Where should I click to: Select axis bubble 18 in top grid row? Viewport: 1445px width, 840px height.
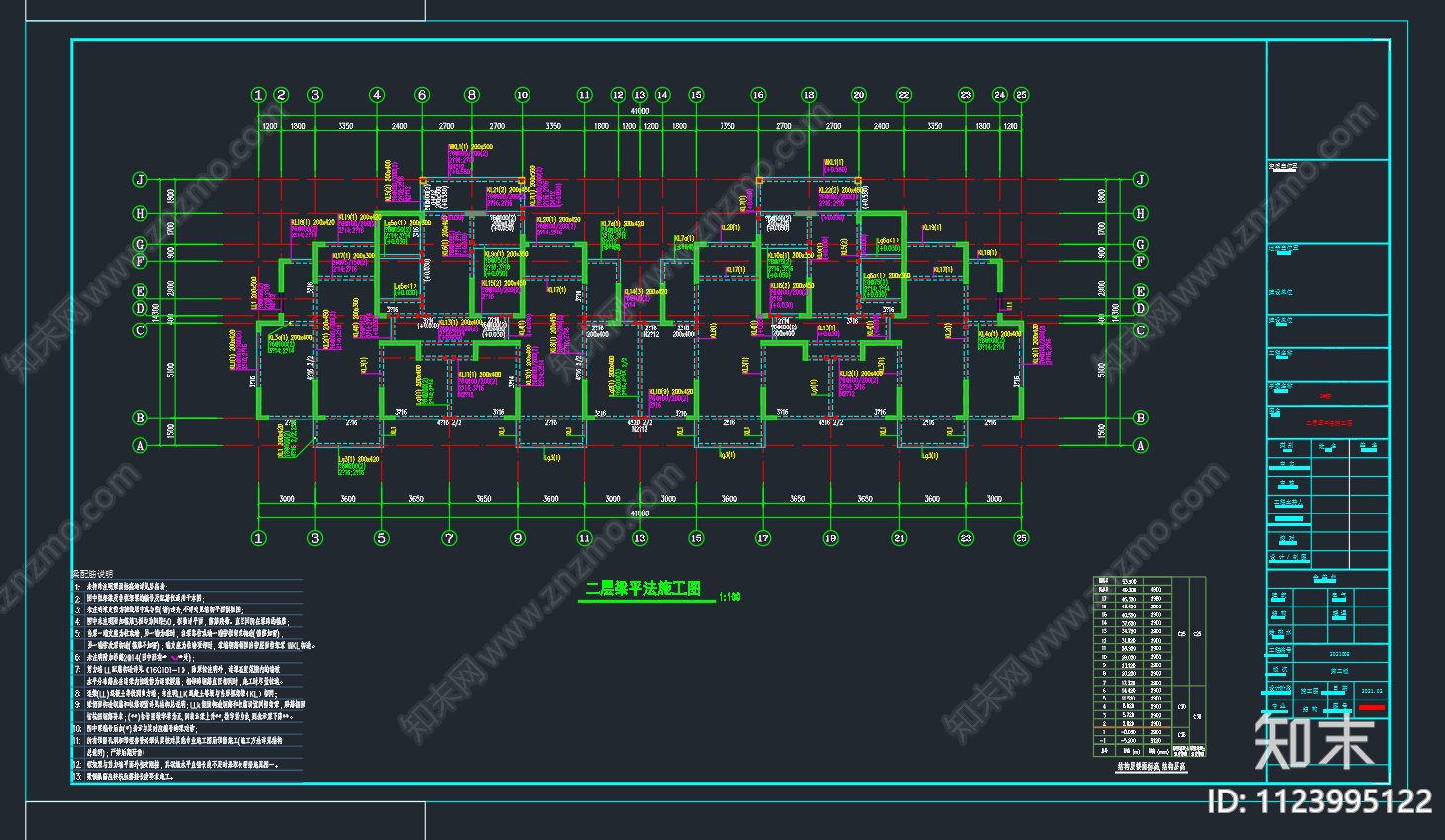pyautogui.click(x=809, y=95)
